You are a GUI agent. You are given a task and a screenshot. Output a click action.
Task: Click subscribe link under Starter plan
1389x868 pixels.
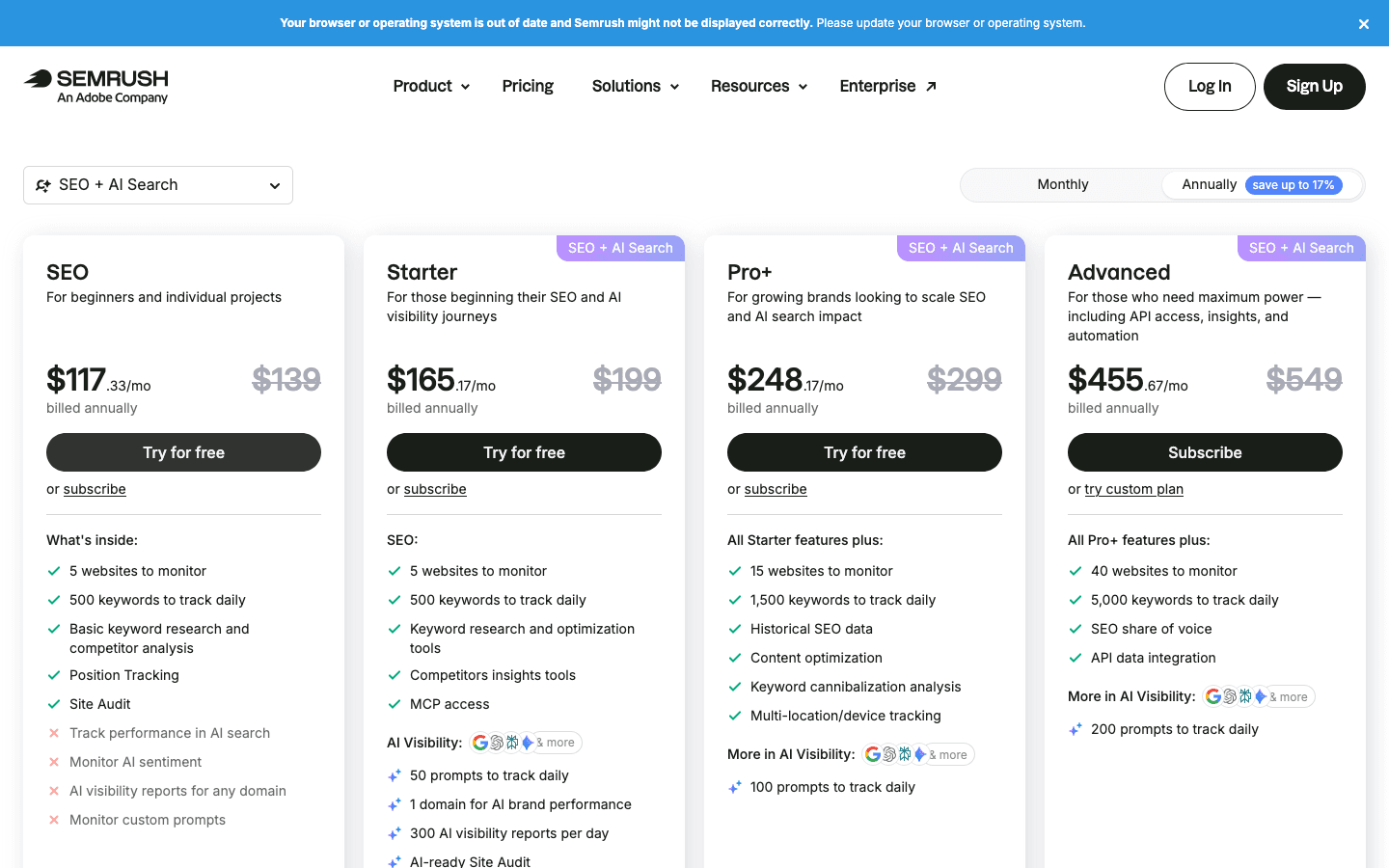[435, 489]
